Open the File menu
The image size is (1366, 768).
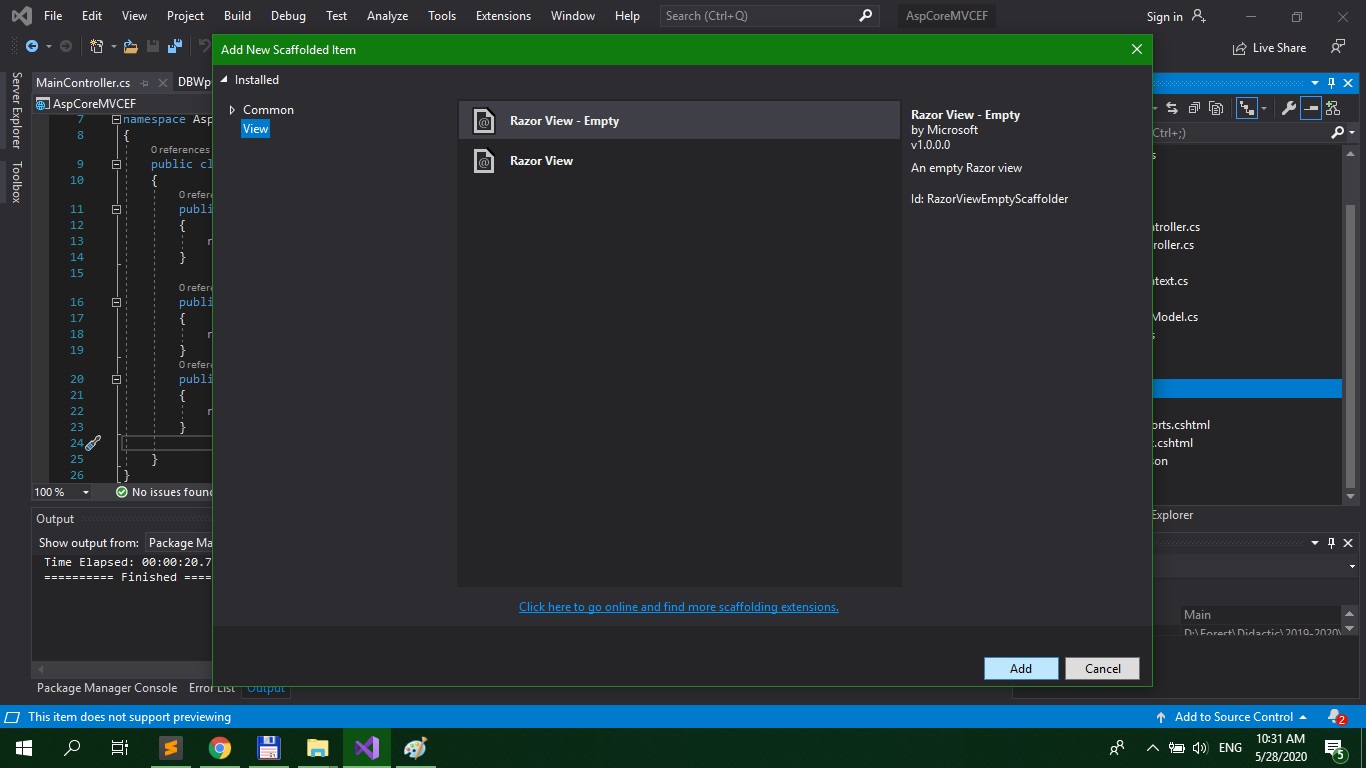tap(53, 16)
